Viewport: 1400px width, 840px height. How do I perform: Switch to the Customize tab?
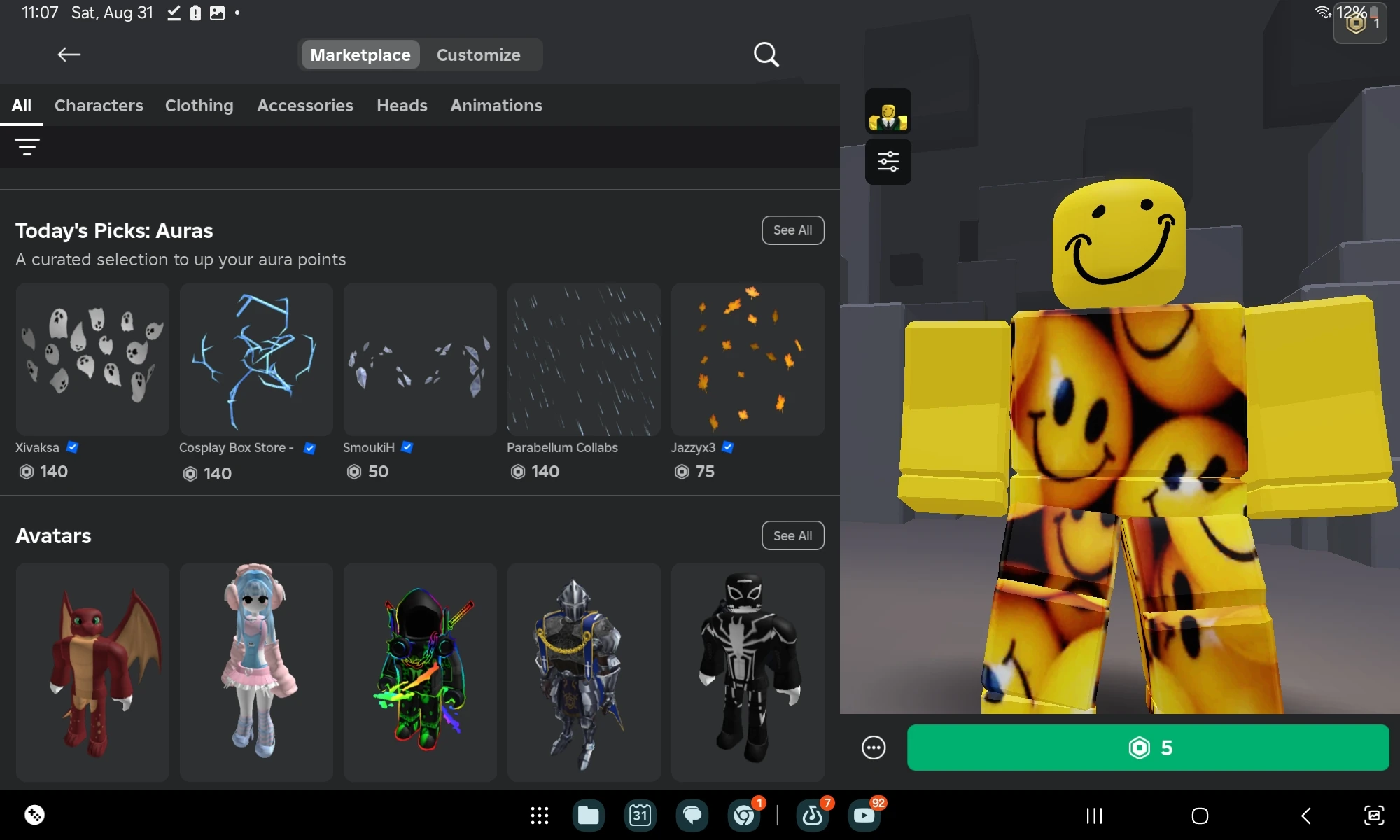[479, 55]
